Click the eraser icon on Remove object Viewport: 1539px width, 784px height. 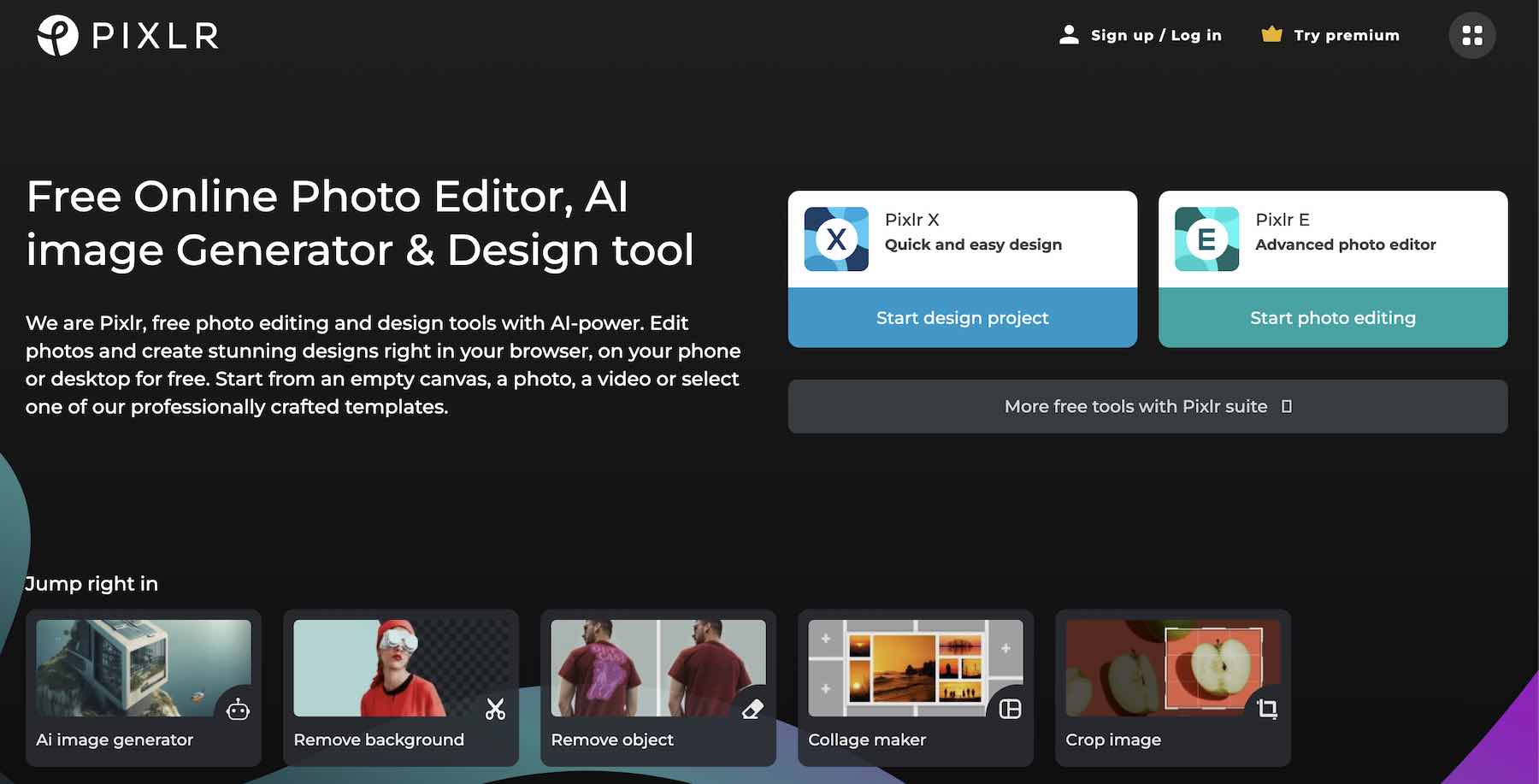click(x=753, y=708)
